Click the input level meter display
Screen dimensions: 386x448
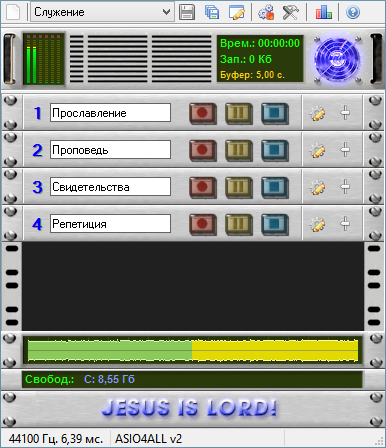point(44,59)
